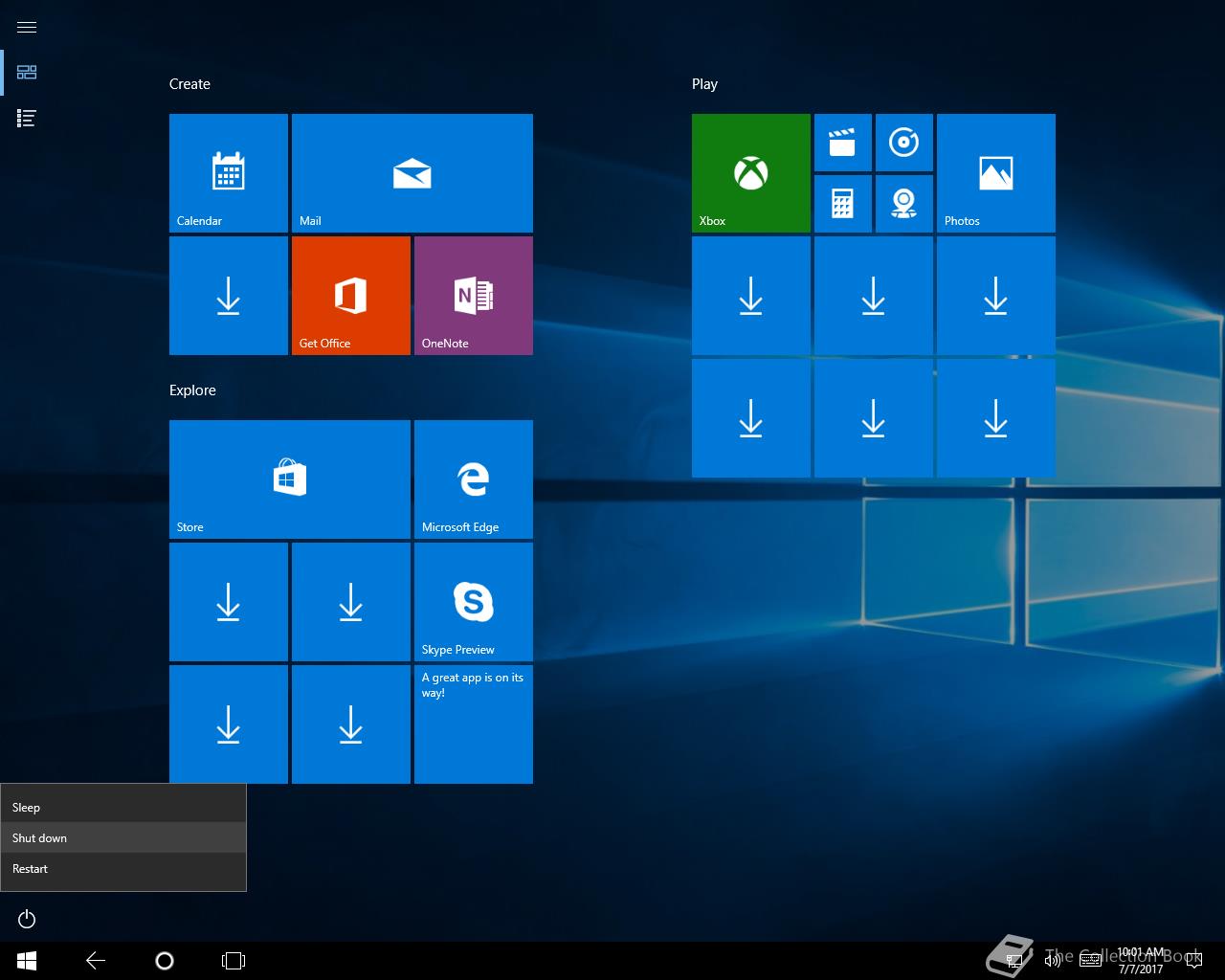Click the Power button icon

[27, 919]
